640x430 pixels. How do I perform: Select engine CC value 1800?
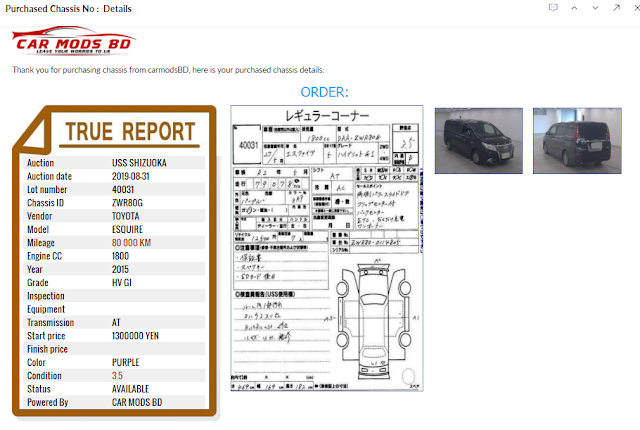coord(120,256)
